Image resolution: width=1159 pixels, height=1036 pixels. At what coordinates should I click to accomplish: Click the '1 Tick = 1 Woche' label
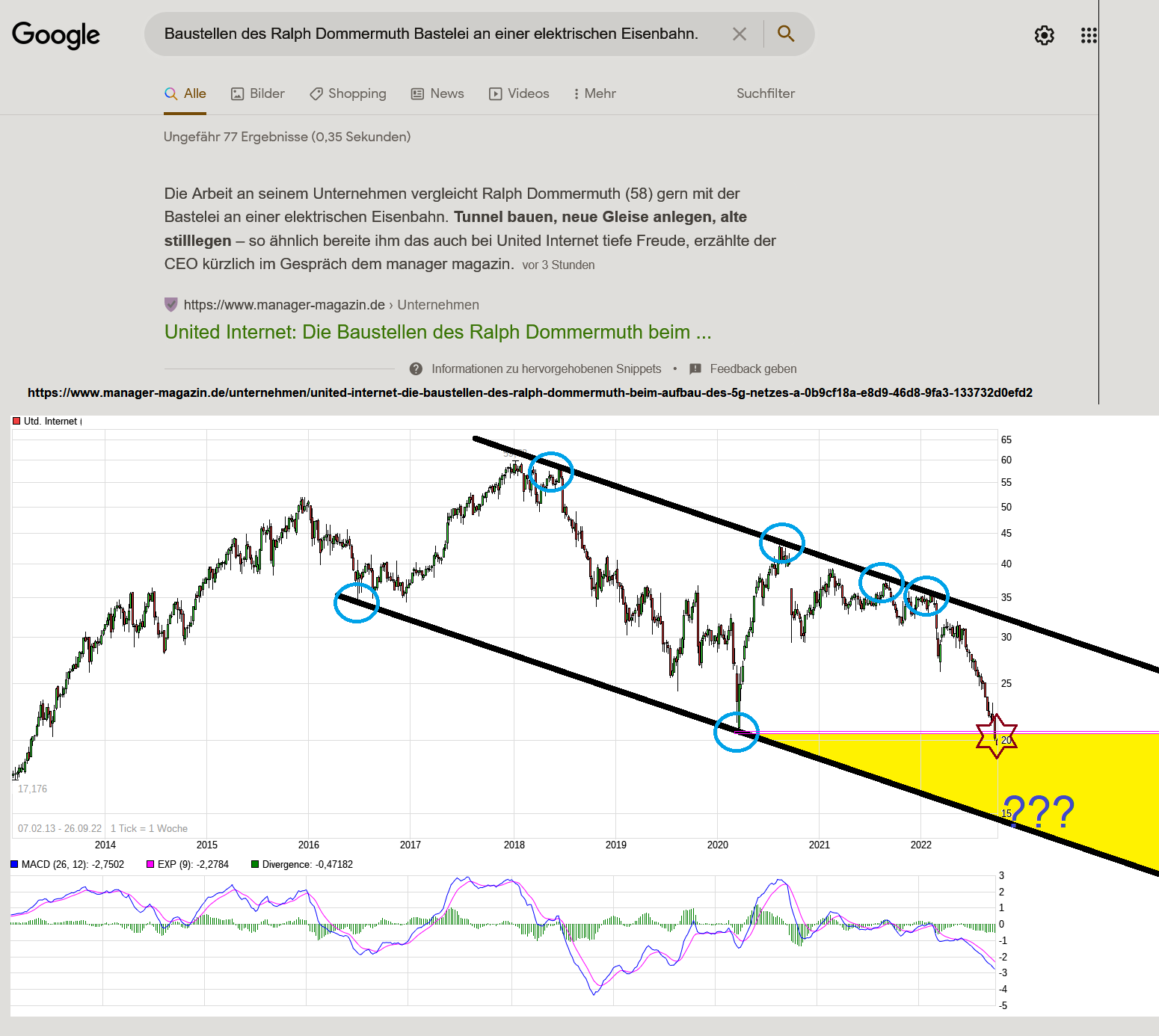click(x=149, y=828)
